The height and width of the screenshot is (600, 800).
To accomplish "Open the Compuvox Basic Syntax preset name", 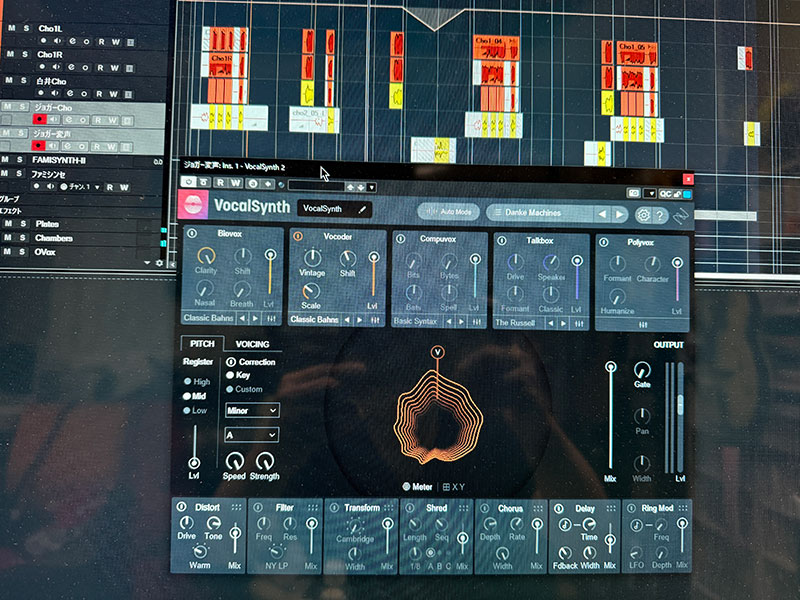I will point(415,321).
